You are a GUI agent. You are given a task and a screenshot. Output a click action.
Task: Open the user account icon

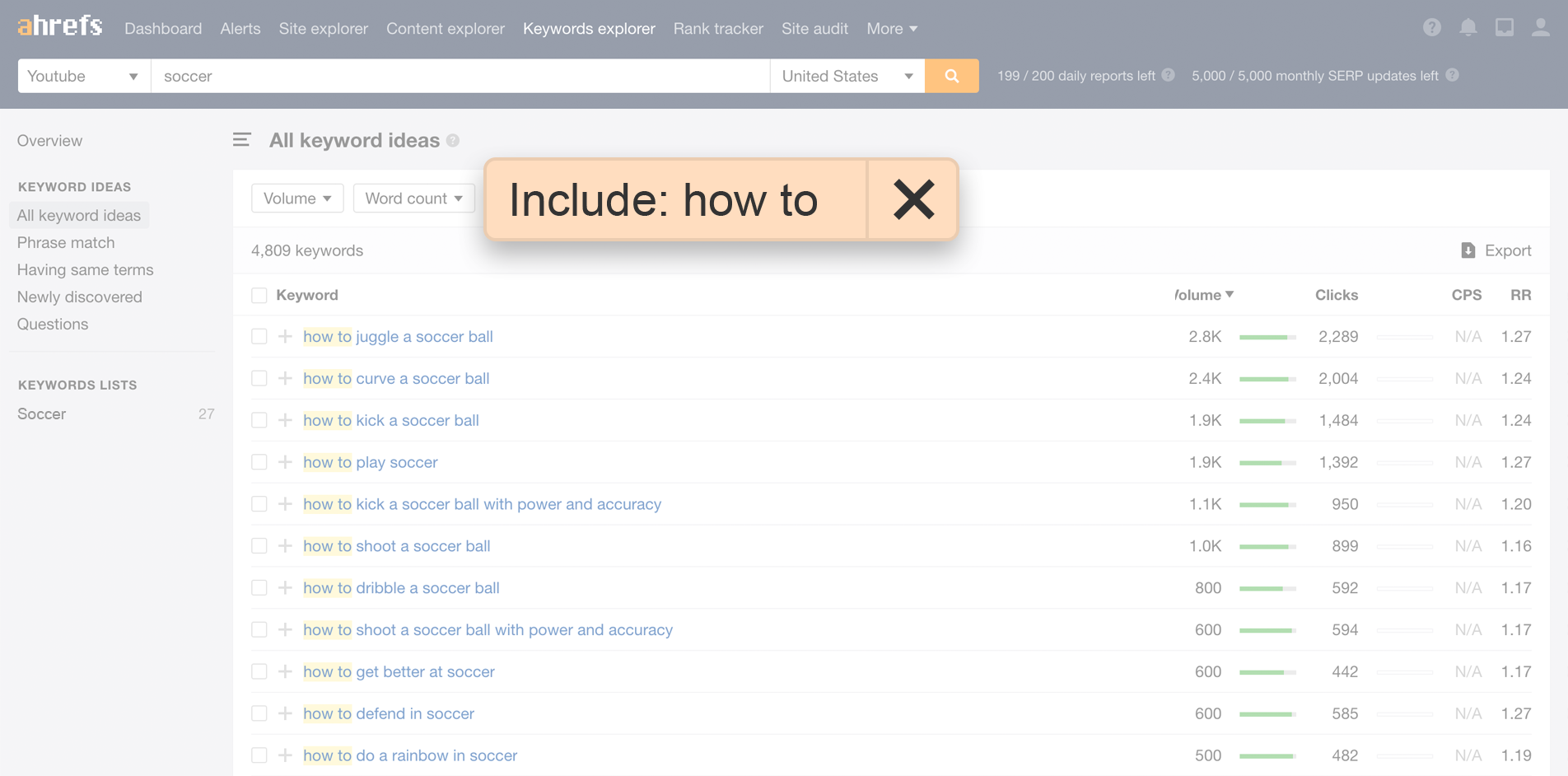pyautogui.click(x=1541, y=27)
